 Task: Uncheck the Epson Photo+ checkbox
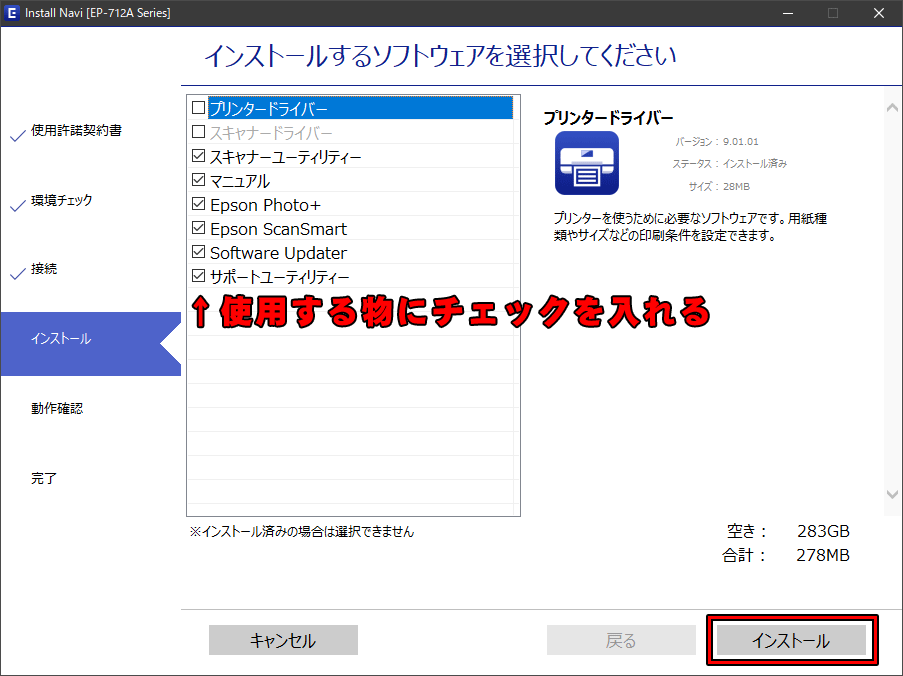(199, 204)
